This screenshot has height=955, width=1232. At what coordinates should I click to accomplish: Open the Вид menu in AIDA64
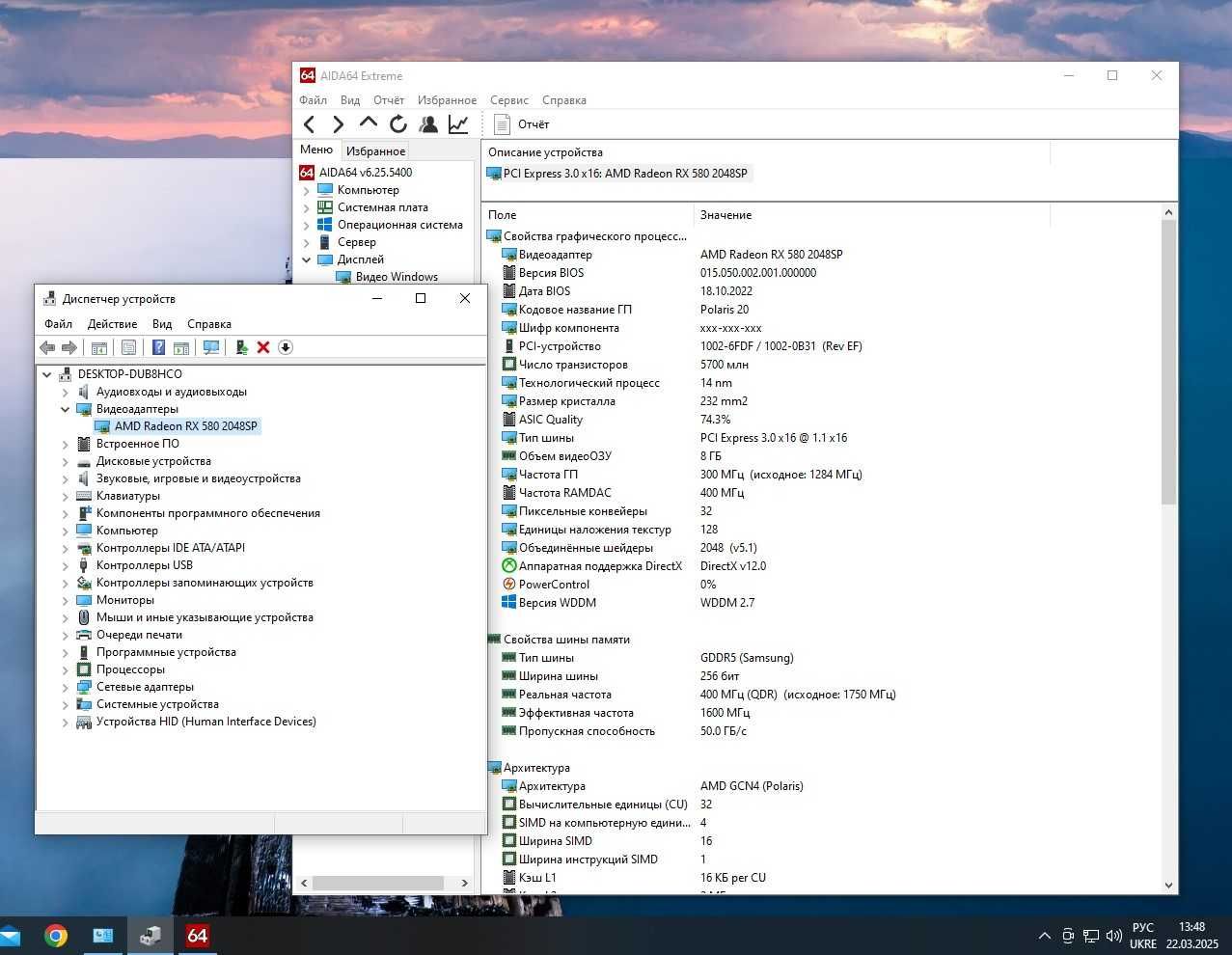[x=350, y=100]
